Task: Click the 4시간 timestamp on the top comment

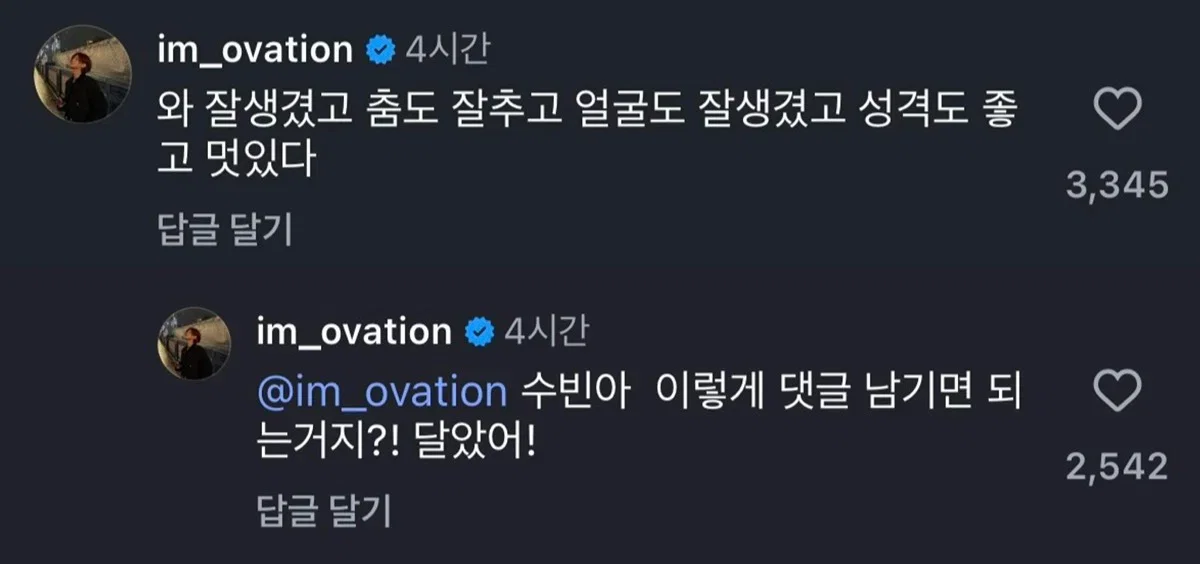Action: tap(448, 50)
